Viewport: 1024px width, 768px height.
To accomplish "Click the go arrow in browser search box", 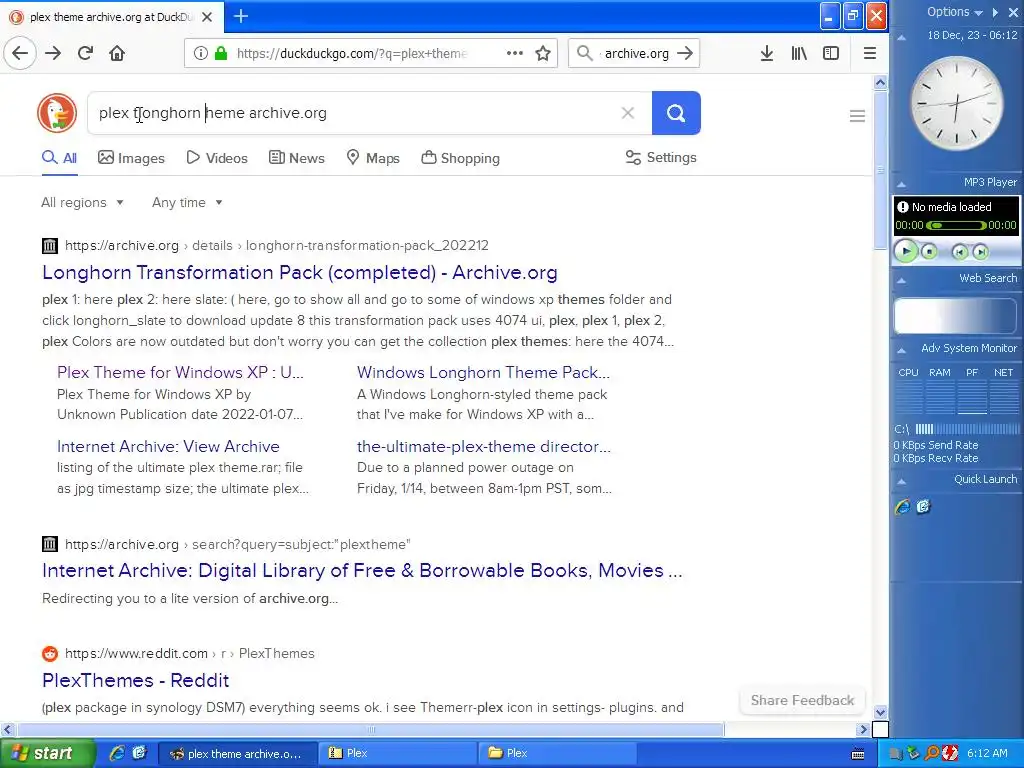I will coord(684,53).
